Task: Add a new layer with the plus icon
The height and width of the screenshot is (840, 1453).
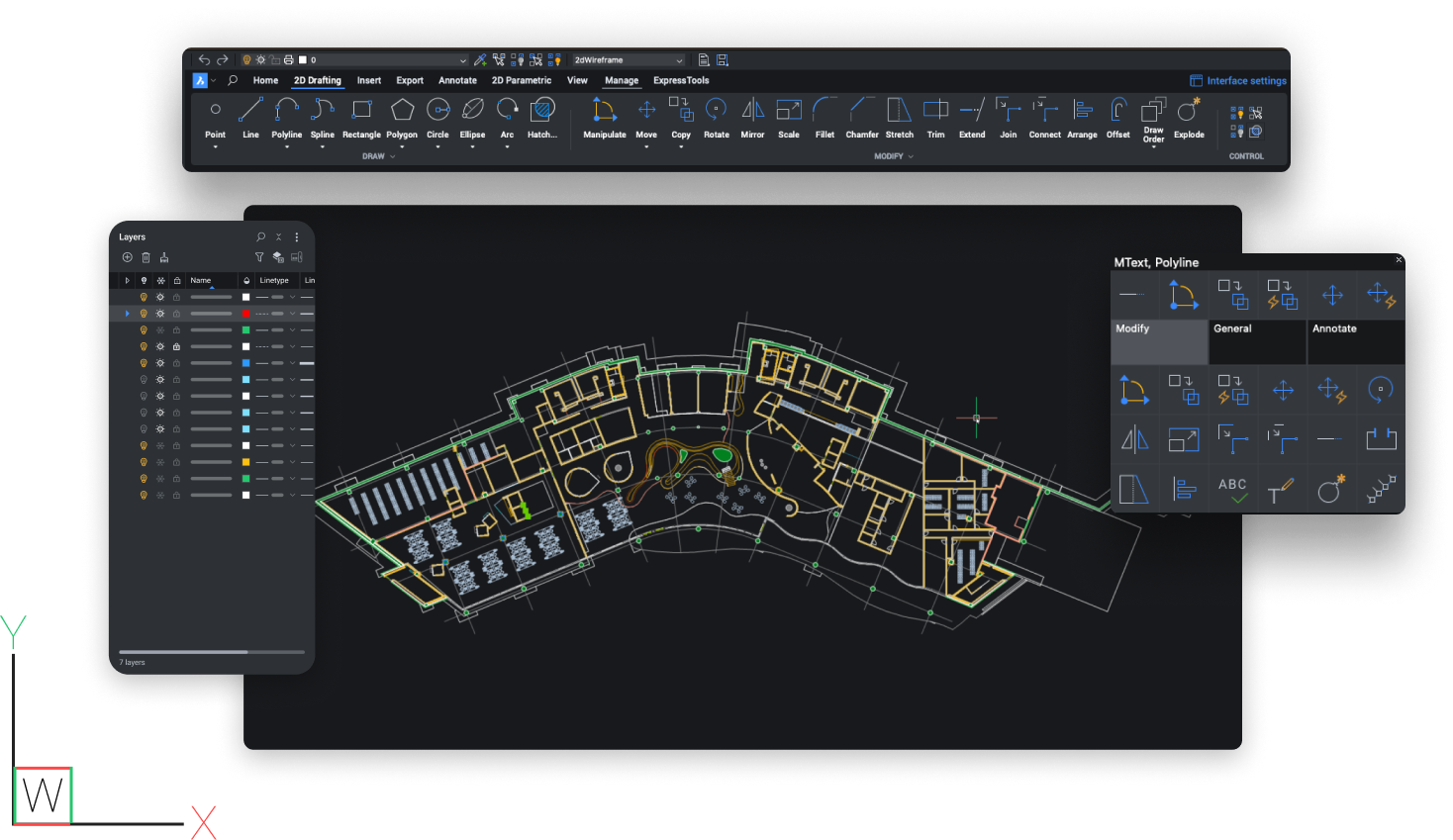Action: tap(127, 257)
